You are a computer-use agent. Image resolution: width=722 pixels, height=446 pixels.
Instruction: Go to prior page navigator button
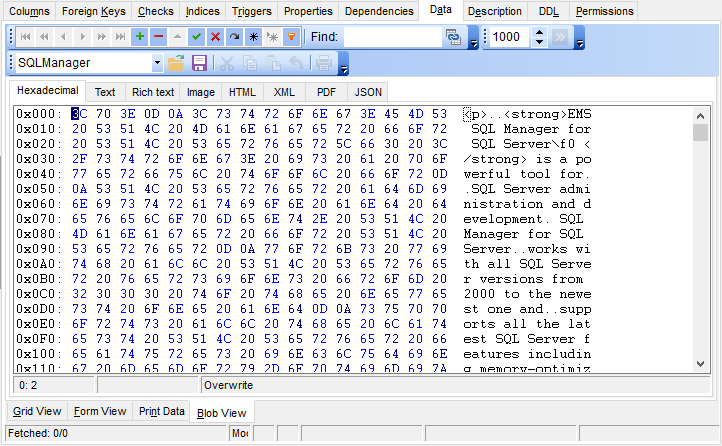point(44,37)
